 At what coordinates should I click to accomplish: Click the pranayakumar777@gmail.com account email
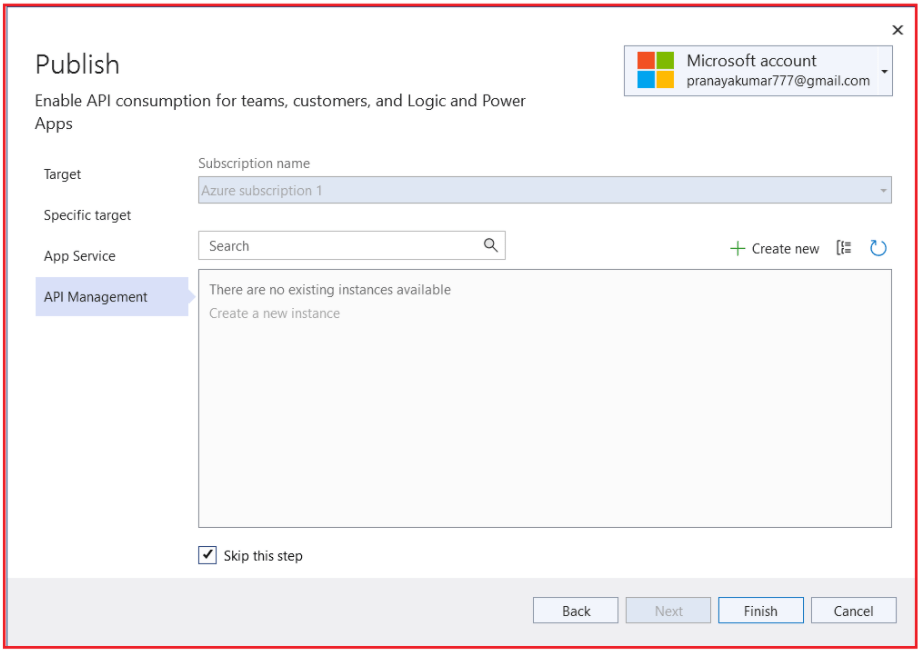pyautogui.click(x=778, y=80)
